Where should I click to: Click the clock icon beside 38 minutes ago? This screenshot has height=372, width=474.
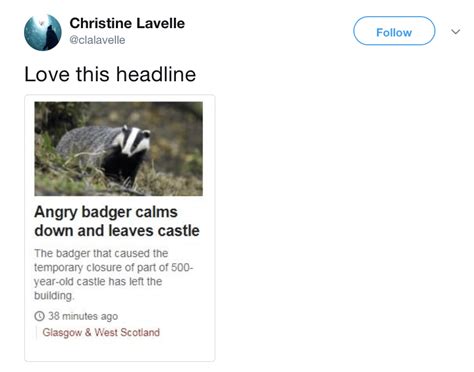coord(39,316)
